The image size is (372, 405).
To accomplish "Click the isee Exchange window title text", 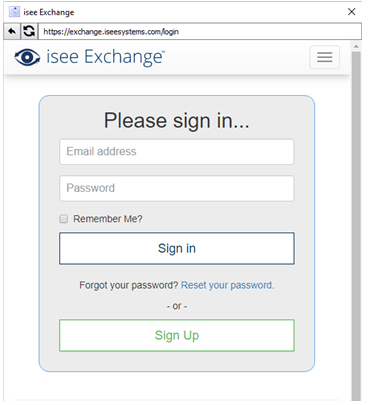I will (x=49, y=12).
